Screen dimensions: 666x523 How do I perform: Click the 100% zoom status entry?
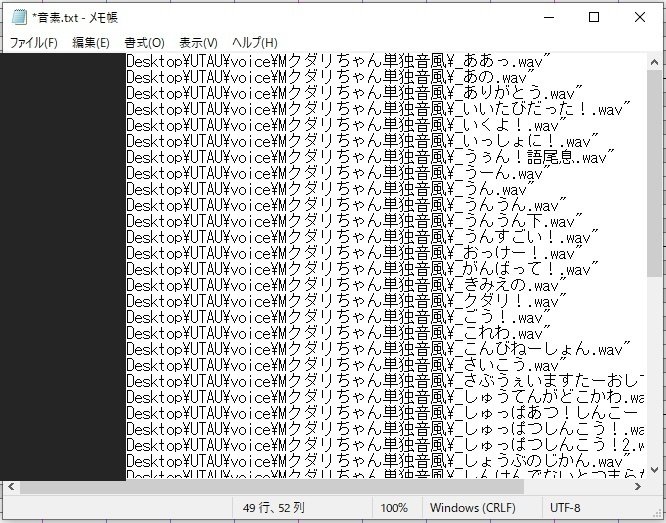(394, 508)
